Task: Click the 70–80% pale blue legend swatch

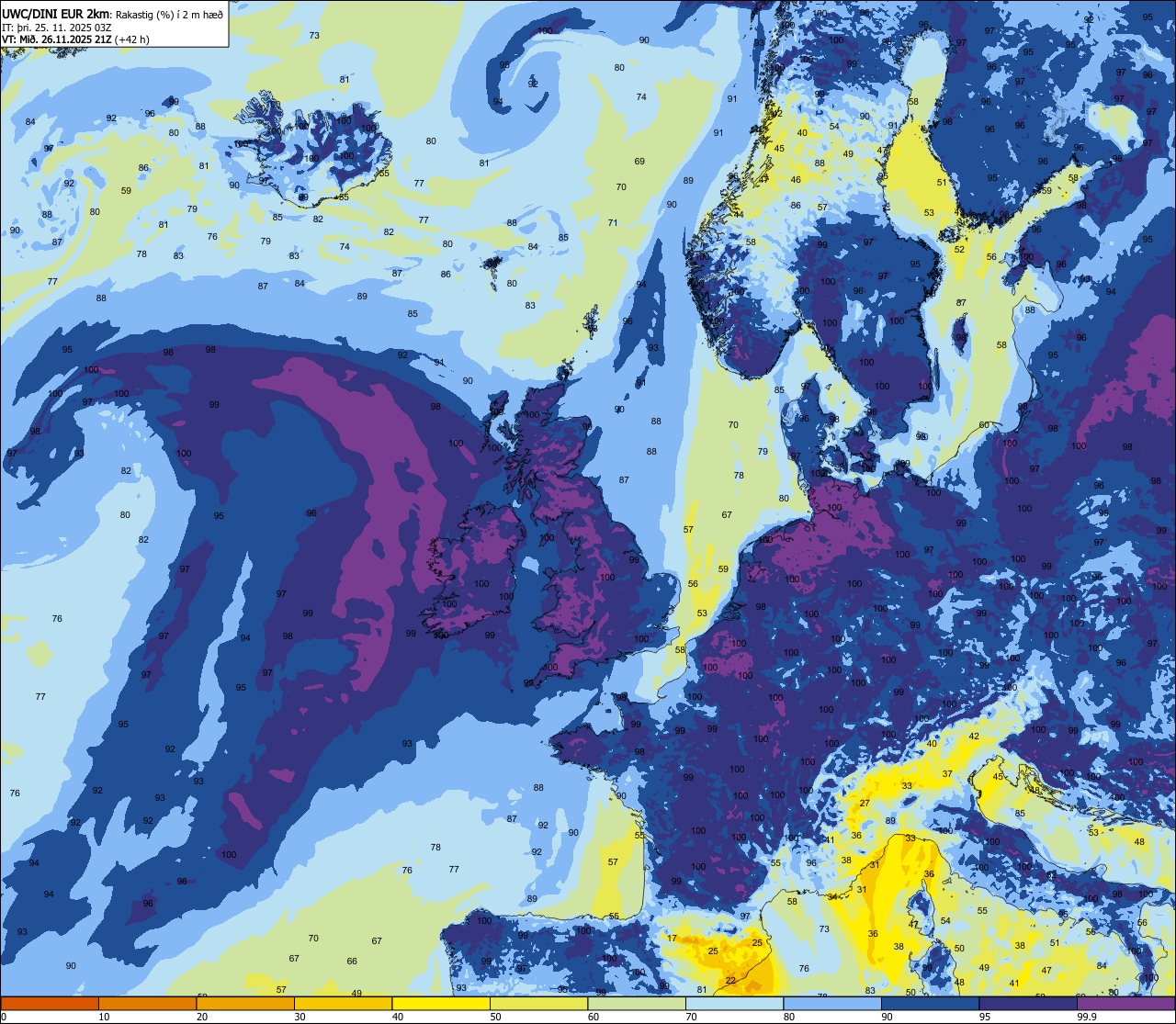Action: point(734,1003)
